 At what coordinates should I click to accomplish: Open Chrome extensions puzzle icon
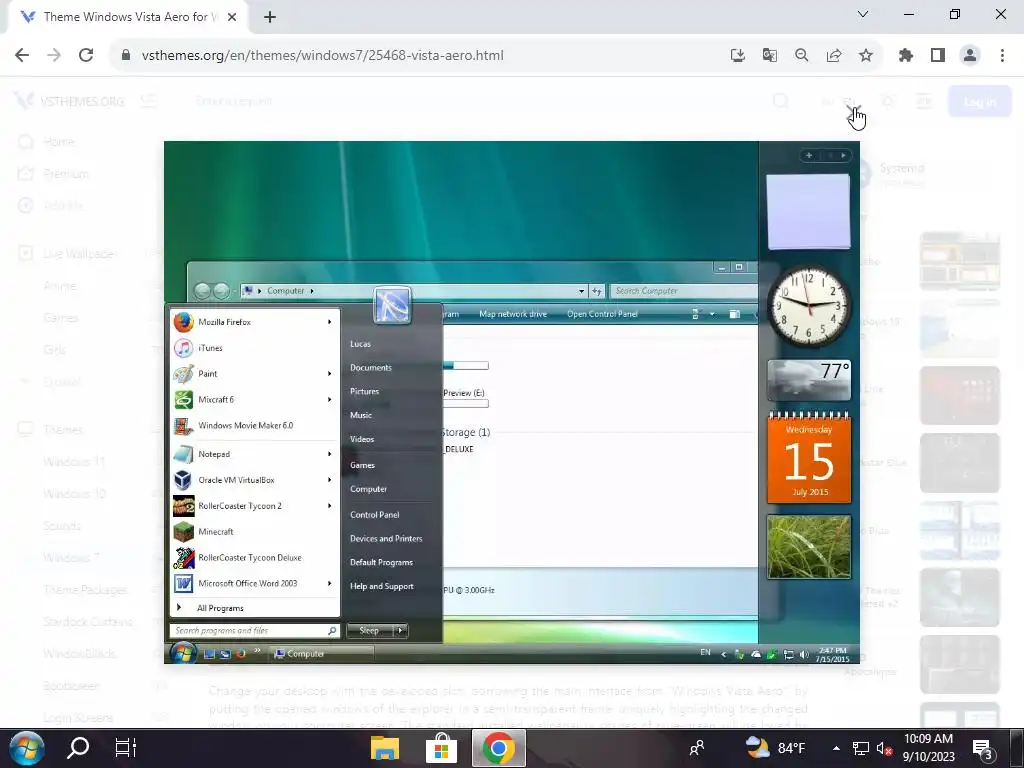click(906, 56)
